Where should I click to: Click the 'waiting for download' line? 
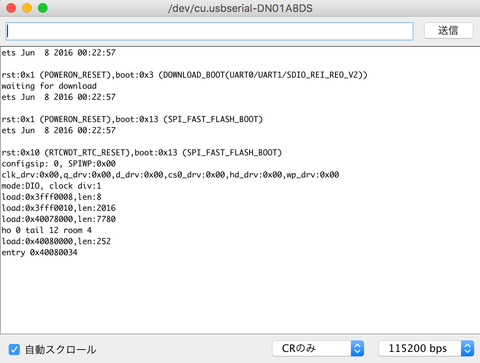49,86
